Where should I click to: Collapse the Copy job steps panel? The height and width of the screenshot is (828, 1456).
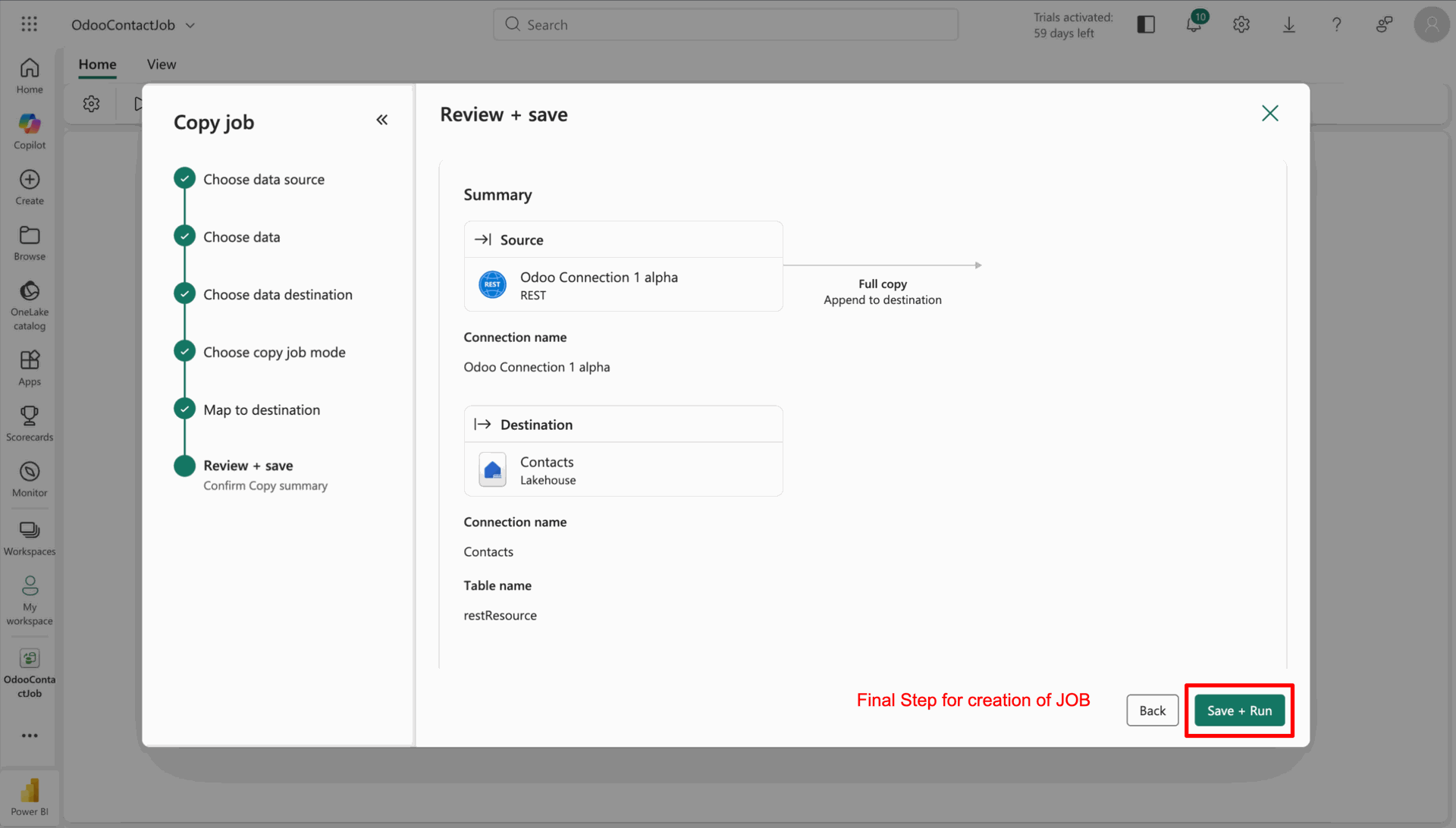point(382,120)
